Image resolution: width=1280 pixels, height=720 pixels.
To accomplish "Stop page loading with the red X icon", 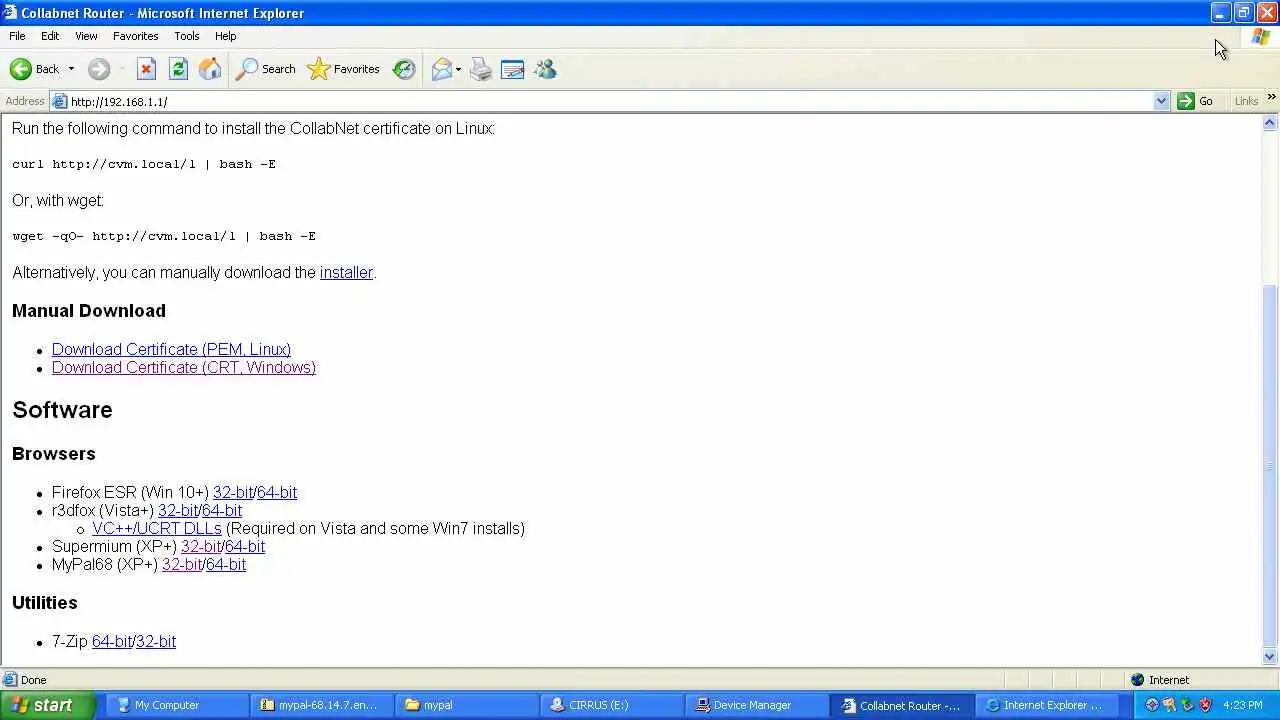I will point(146,69).
